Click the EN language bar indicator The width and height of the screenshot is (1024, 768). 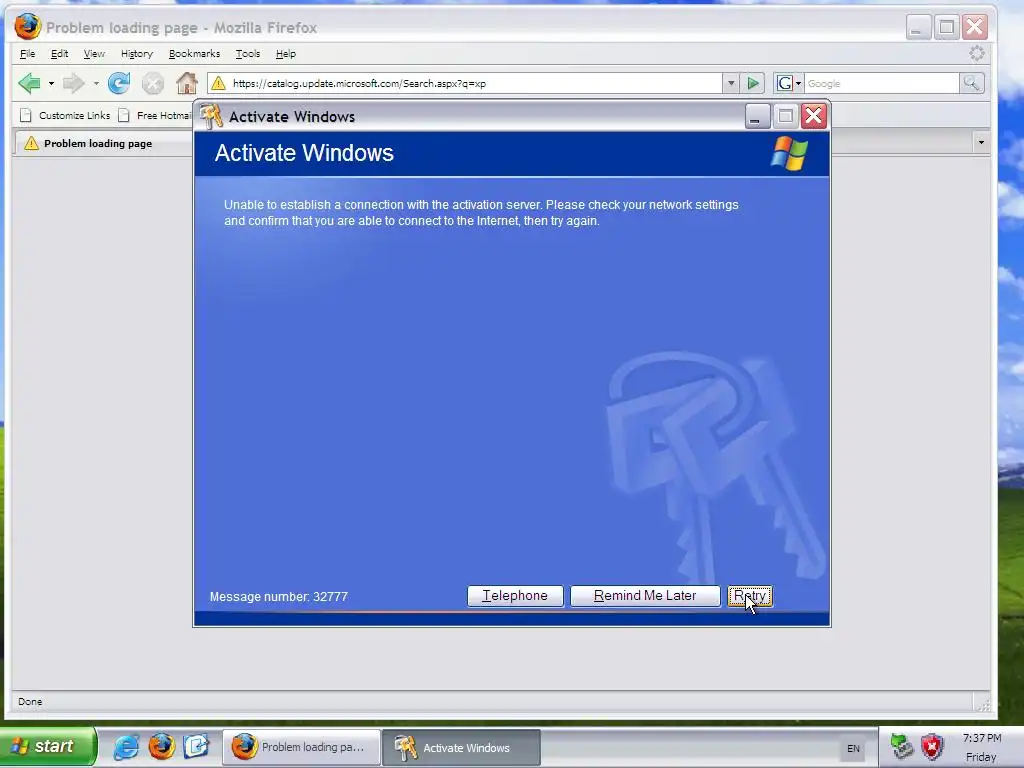click(x=853, y=748)
